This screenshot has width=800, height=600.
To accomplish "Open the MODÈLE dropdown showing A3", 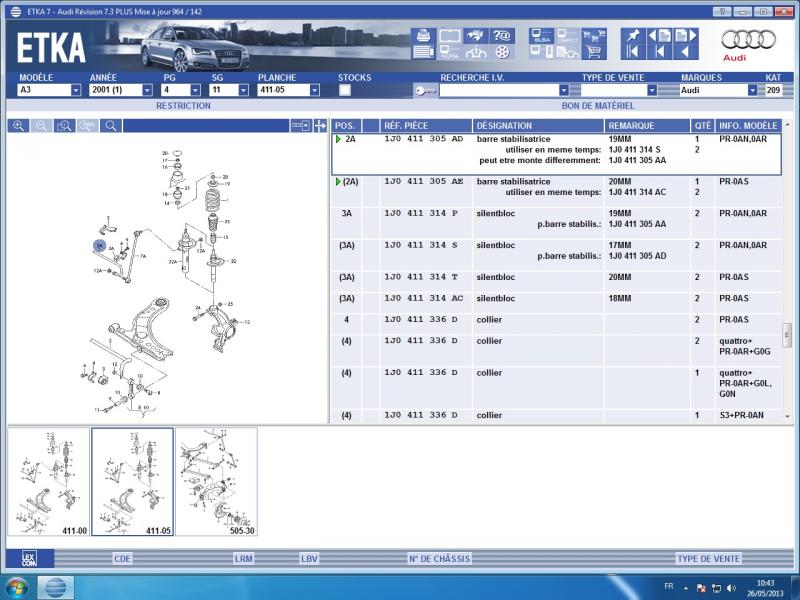I will tap(76, 90).
